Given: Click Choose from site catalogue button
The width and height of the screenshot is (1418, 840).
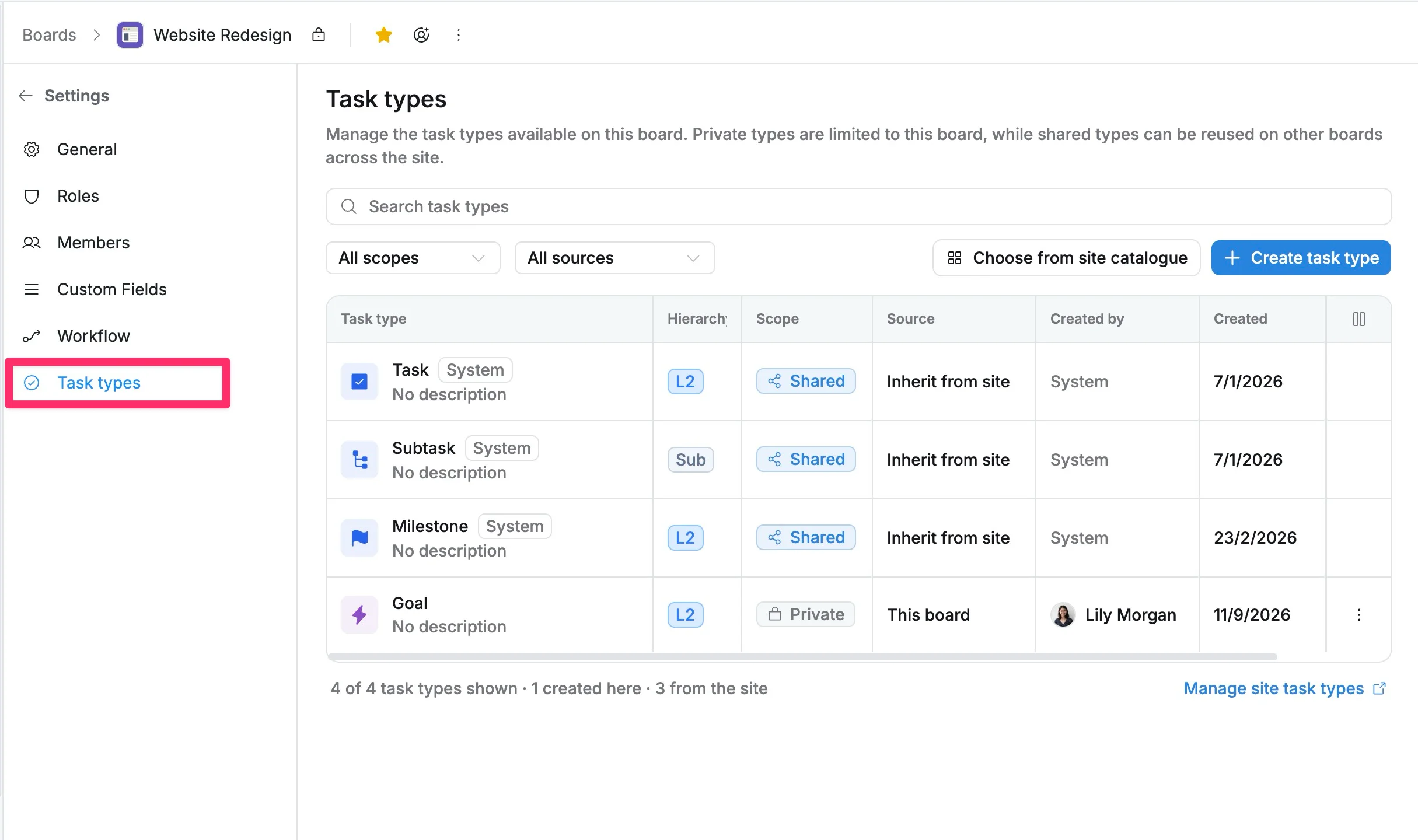Looking at the screenshot, I should [1066, 258].
